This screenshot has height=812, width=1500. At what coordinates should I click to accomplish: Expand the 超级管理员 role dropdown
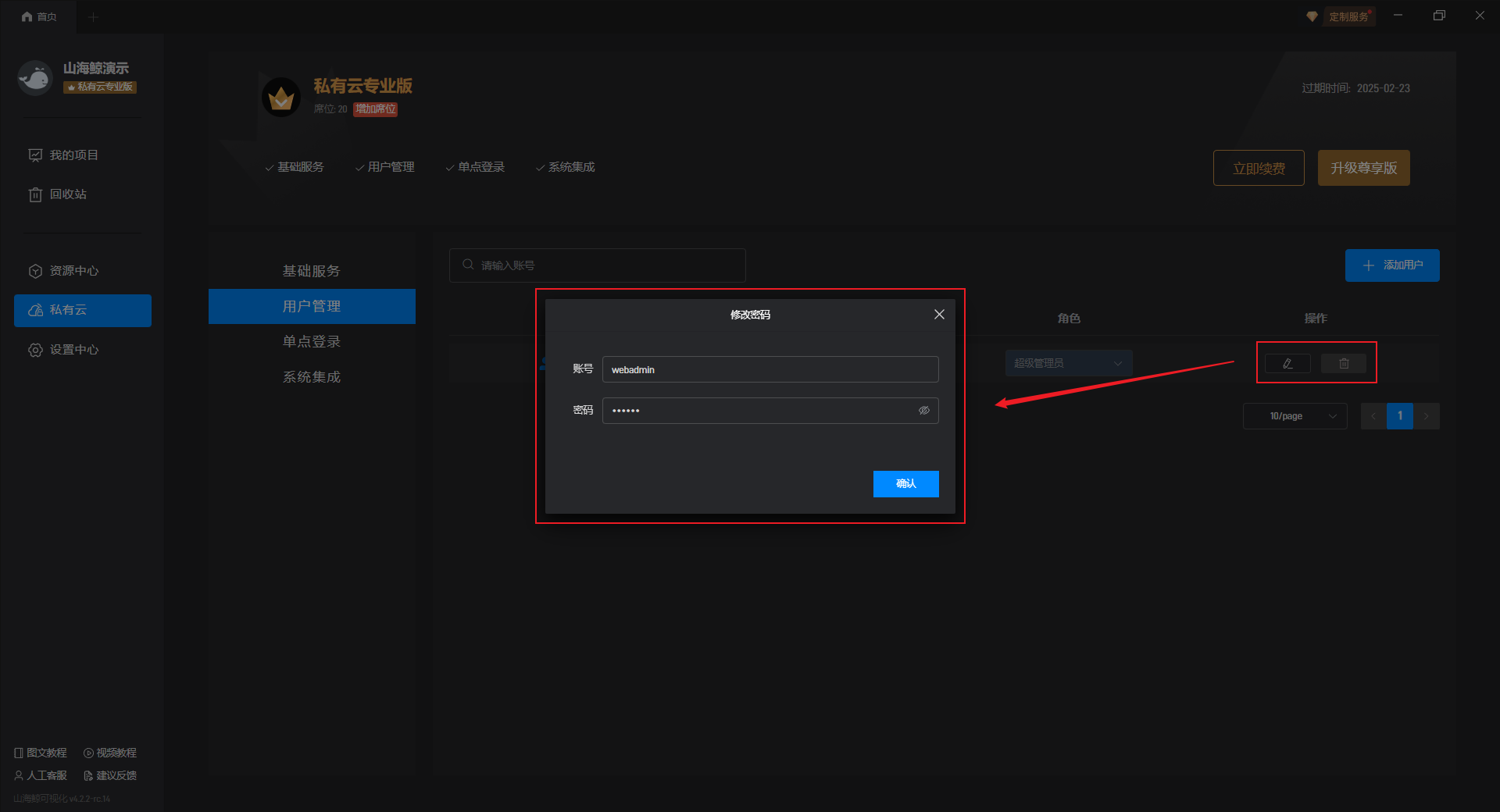coord(1069,363)
